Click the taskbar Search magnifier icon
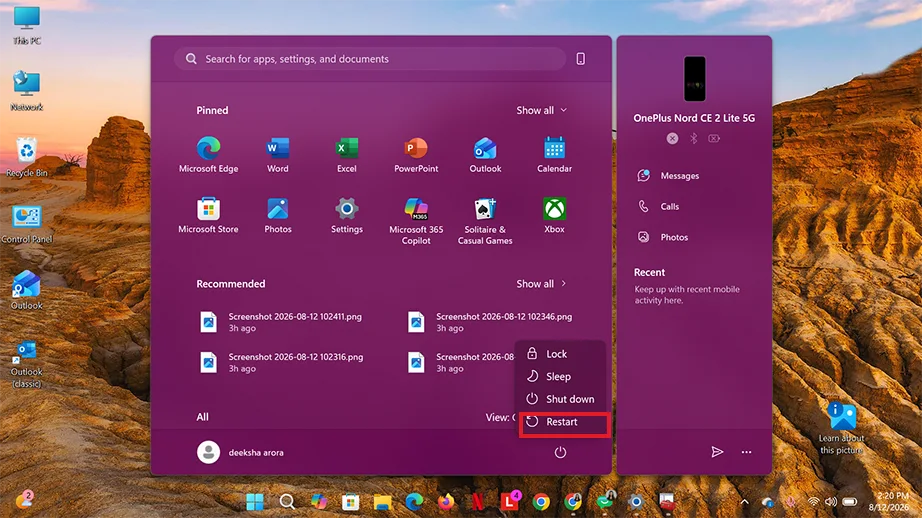 pyautogui.click(x=287, y=502)
